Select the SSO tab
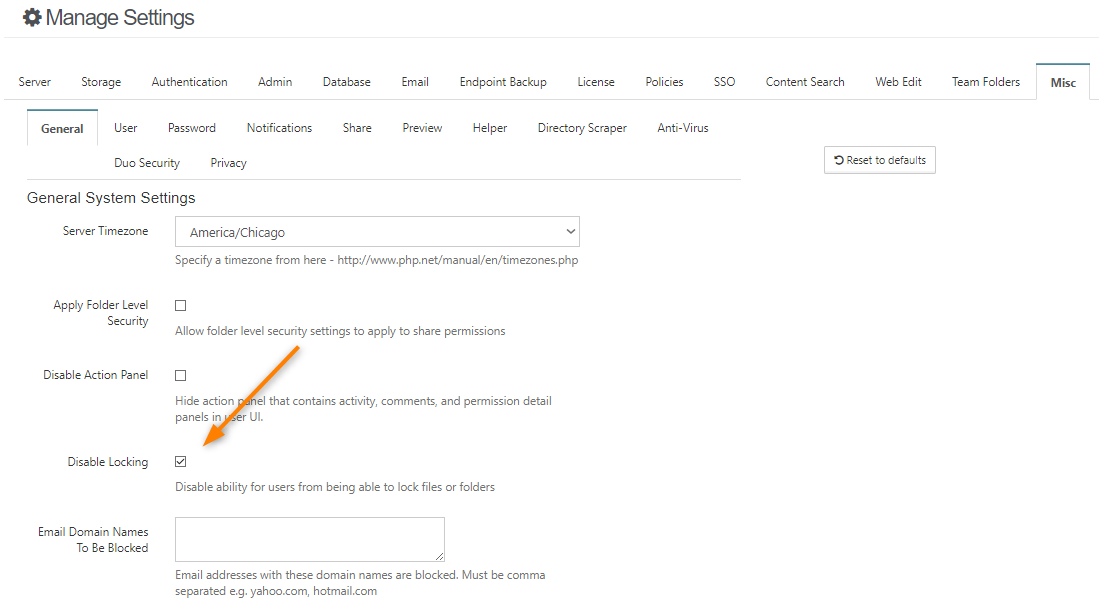 point(724,82)
